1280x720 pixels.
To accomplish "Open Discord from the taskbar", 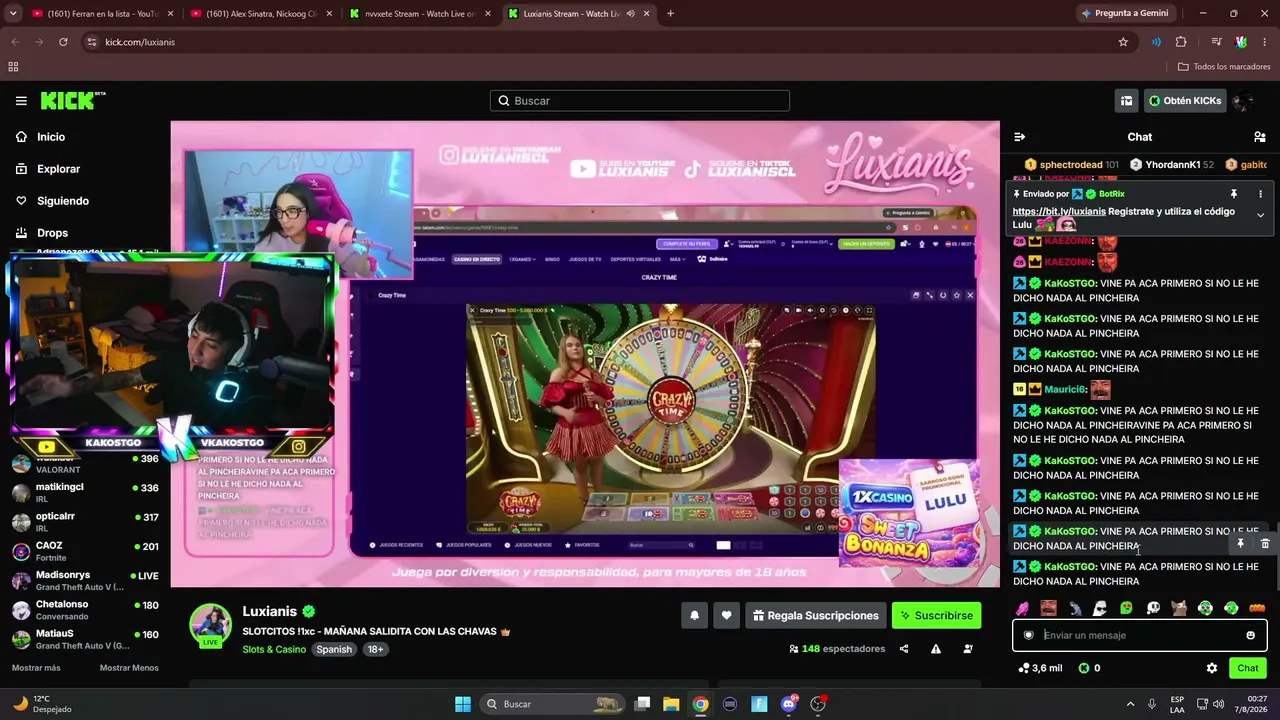I will (789, 704).
